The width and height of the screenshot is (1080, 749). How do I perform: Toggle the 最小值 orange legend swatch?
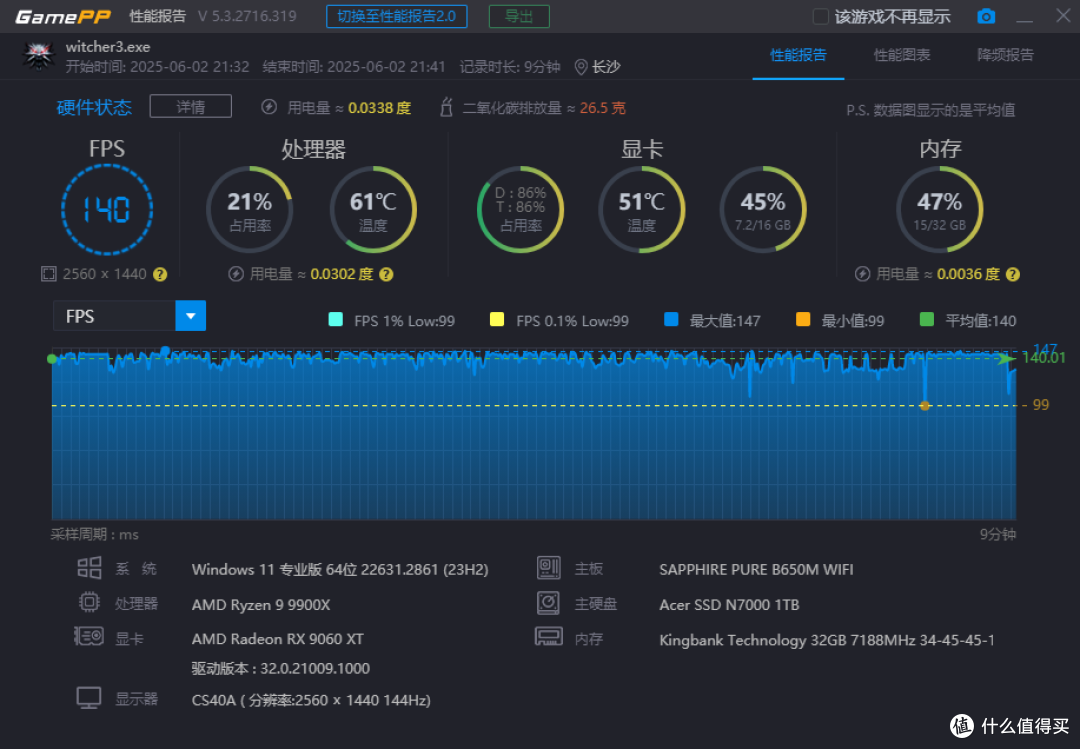[x=803, y=319]
